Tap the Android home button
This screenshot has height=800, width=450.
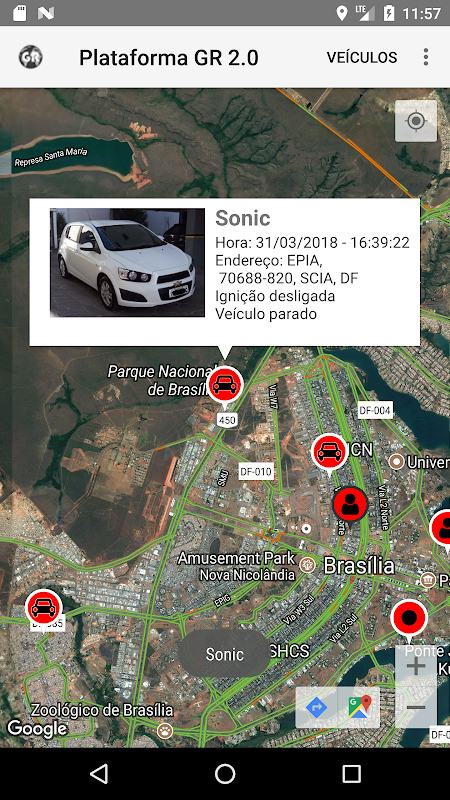[225, 774]
